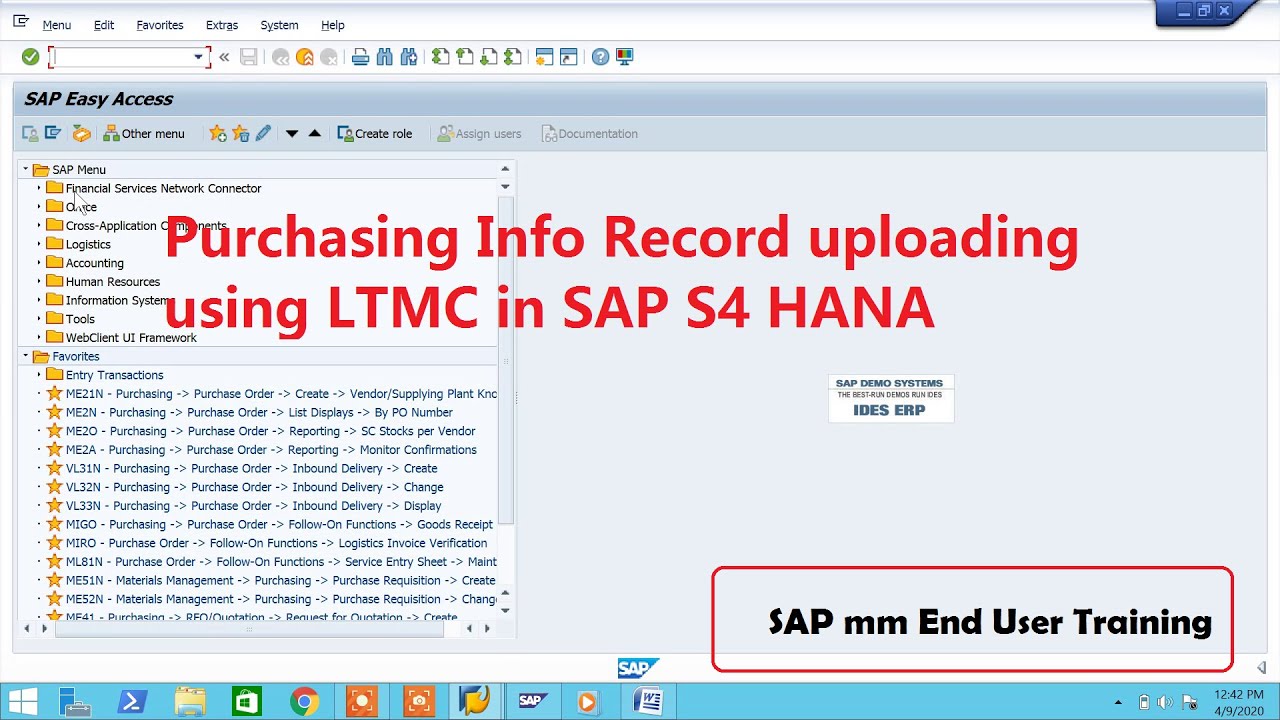The image size is (1280, 720).
Task: Click the Documentation button
Action: click(x=589, y=133)
